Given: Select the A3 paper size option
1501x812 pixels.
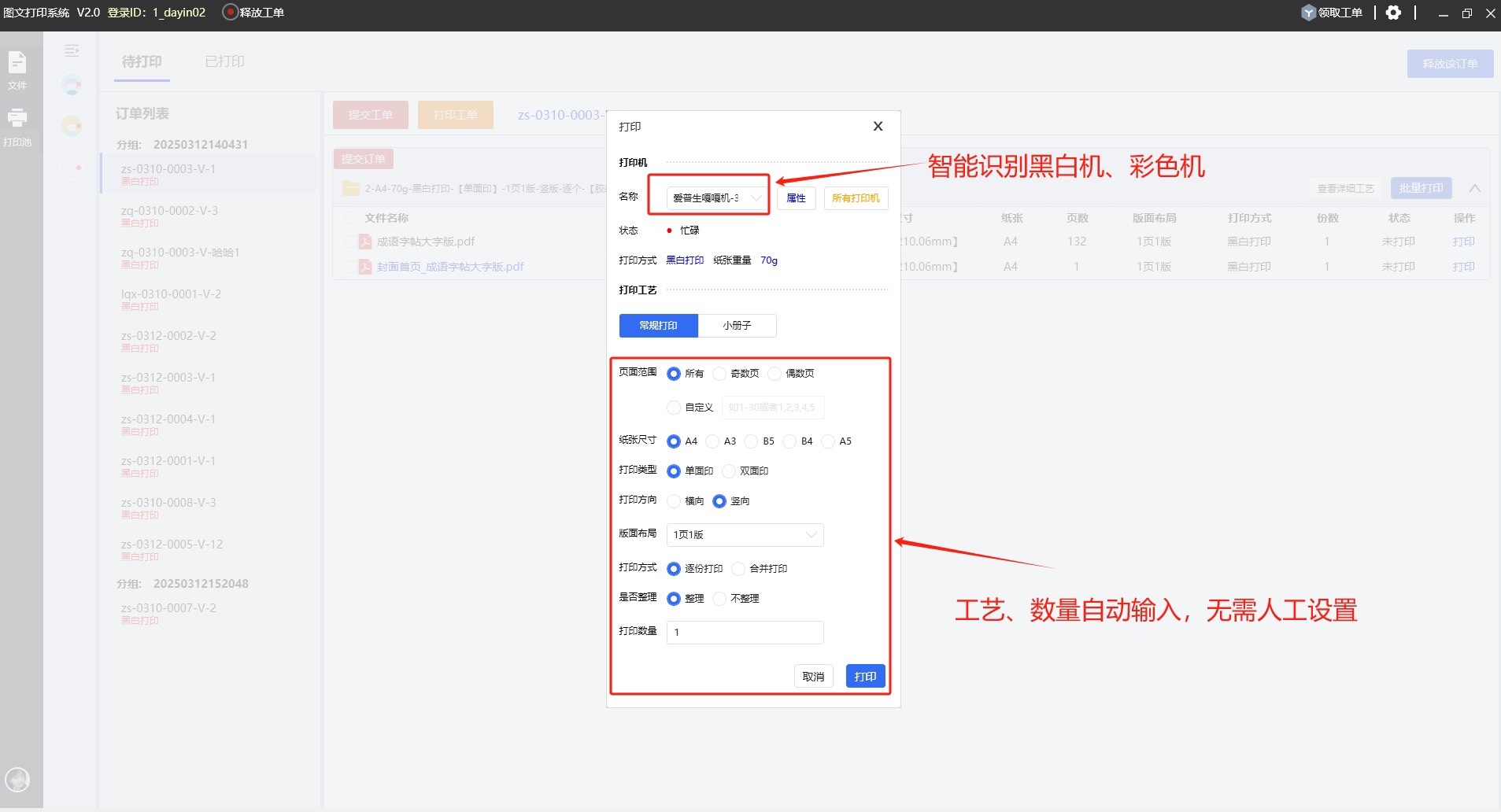Looking at the screenshot, I should point(712,441).
